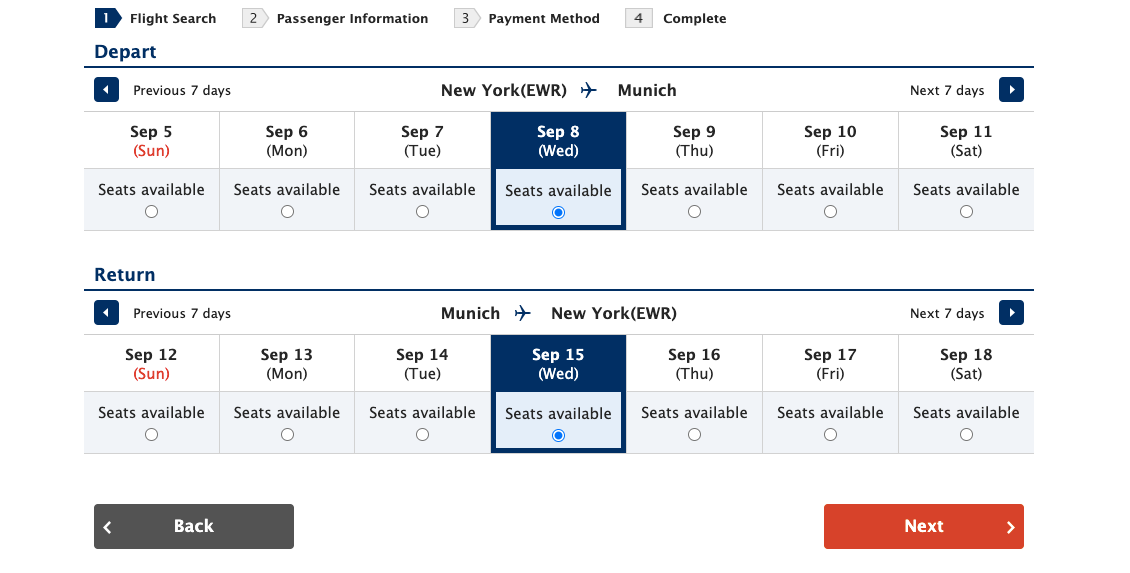
Task: Click the chevron on the Next button
Action: coord(1010,527)
